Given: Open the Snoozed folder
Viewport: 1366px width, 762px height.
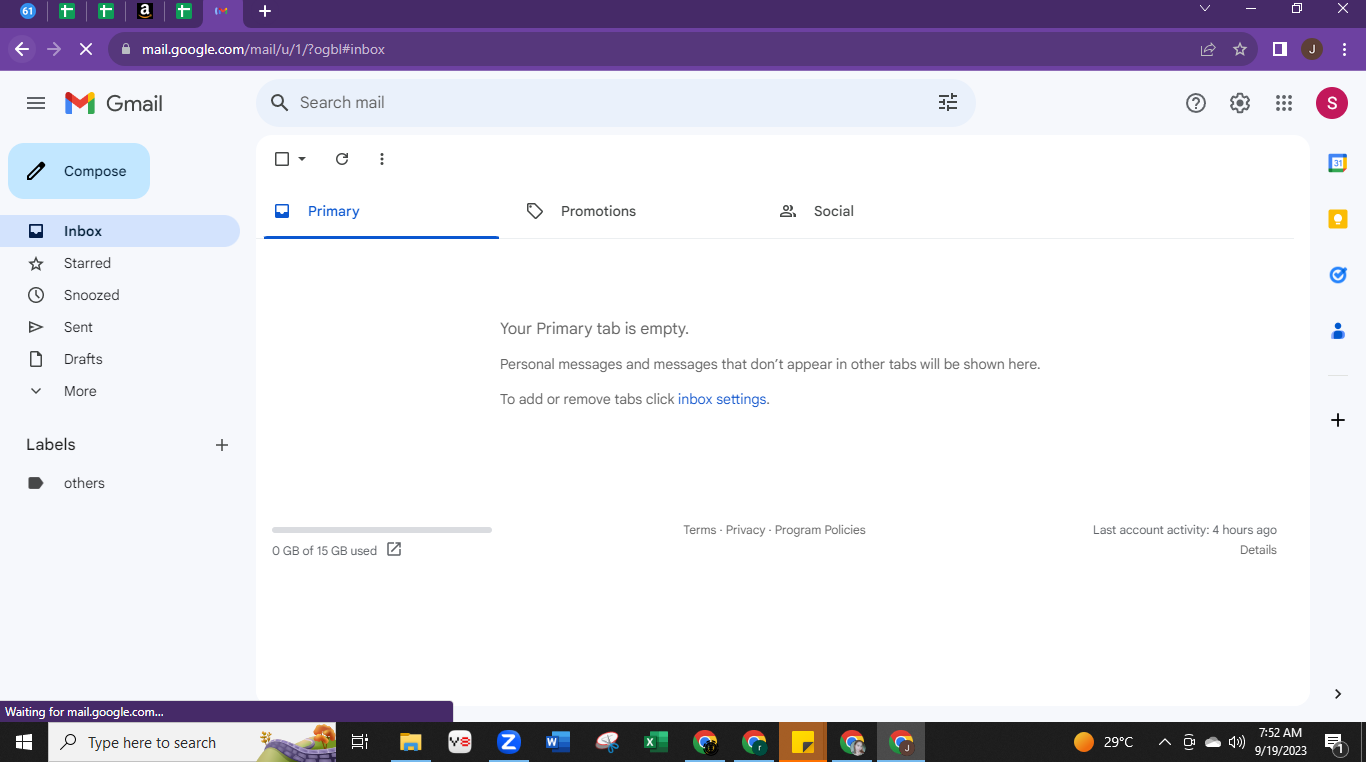Looking at the screenshot, I should (120, 295).
